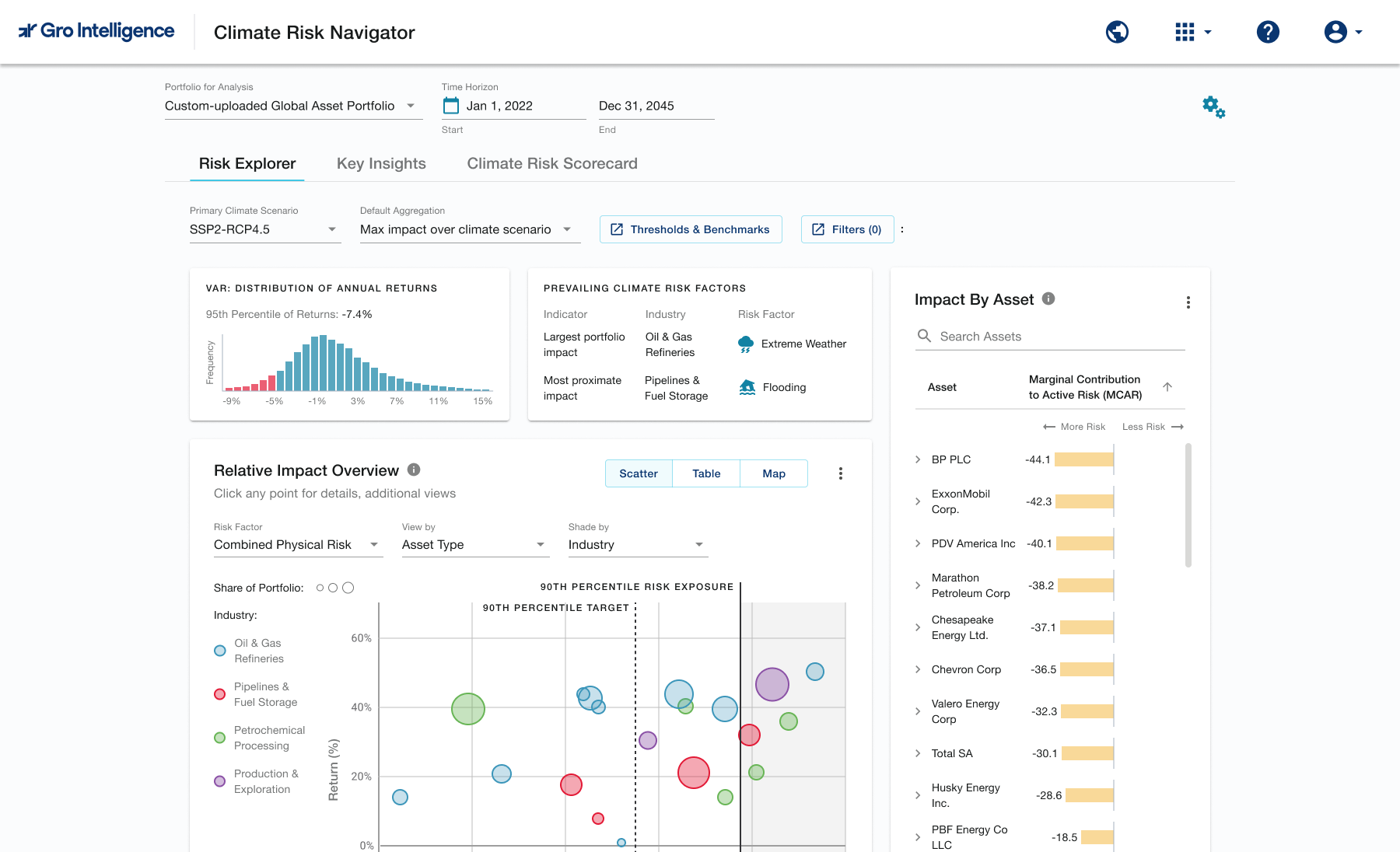Toggle Petrochemical Processing legend entry
Screen dimensions: 1400x852
coord(260,738)
